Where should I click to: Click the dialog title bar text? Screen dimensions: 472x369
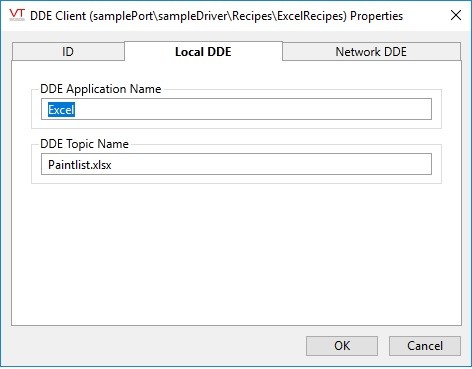216,16
